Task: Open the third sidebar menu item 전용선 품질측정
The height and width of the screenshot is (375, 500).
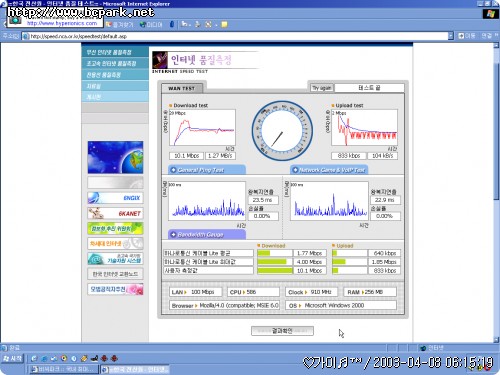Action: pyautogui.click(x=115, y=75)
